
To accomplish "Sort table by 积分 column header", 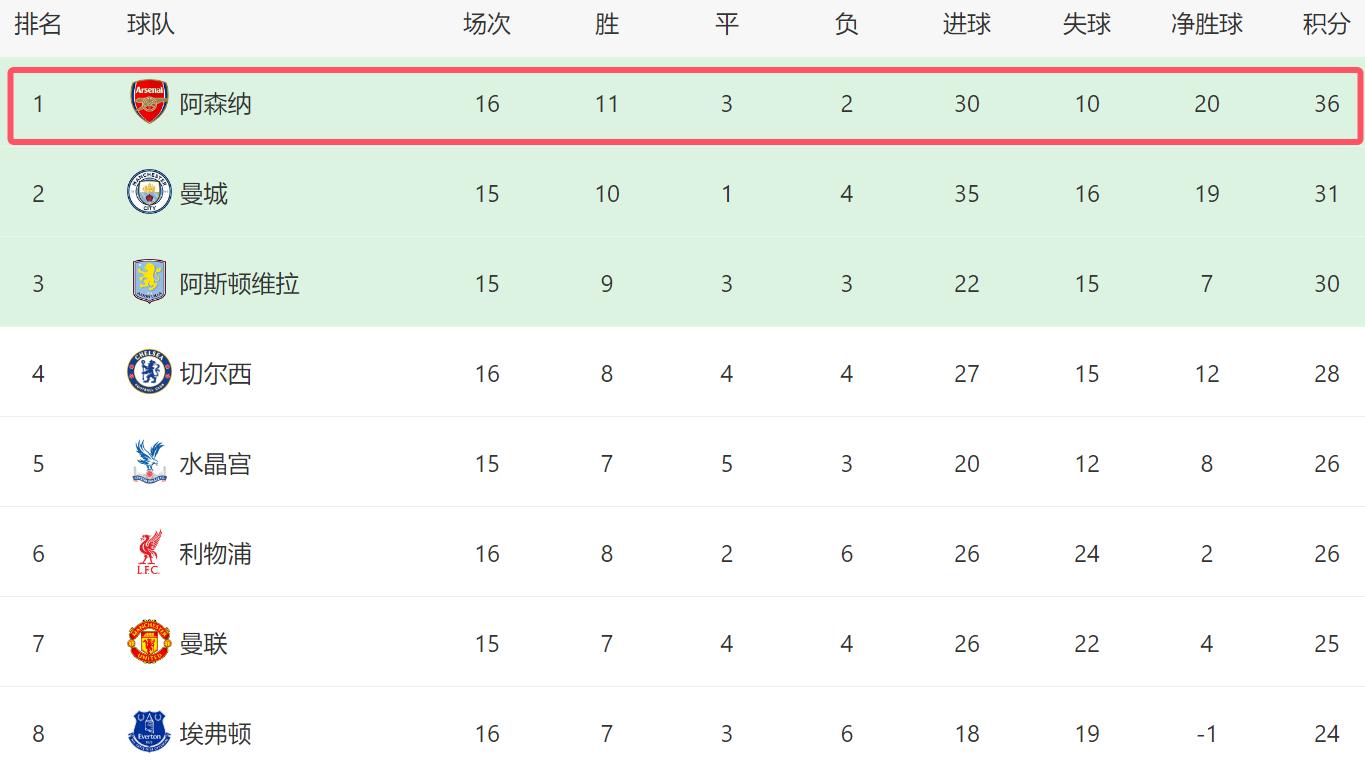I will tap(1326, 25).
